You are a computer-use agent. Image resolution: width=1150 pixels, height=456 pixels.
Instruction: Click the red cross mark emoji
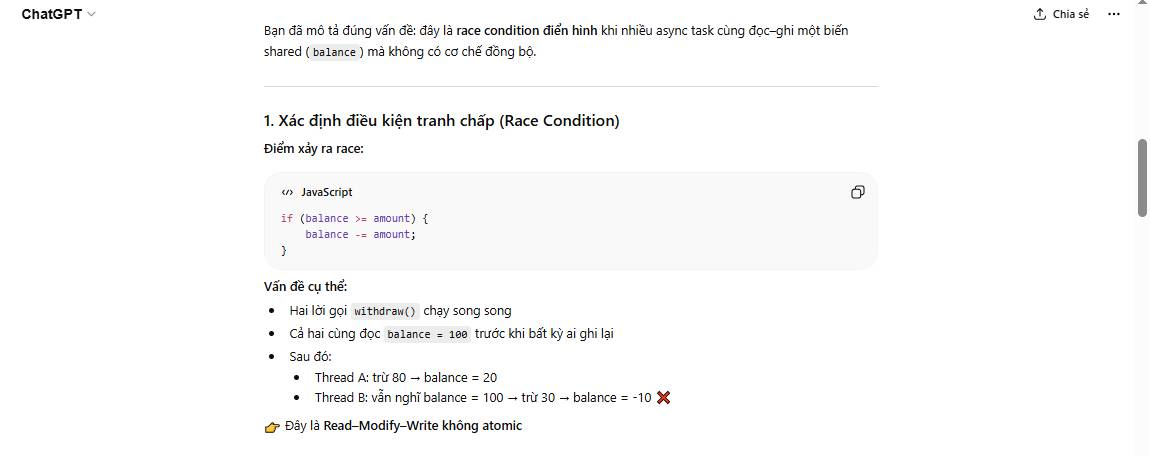click(663, 398)
